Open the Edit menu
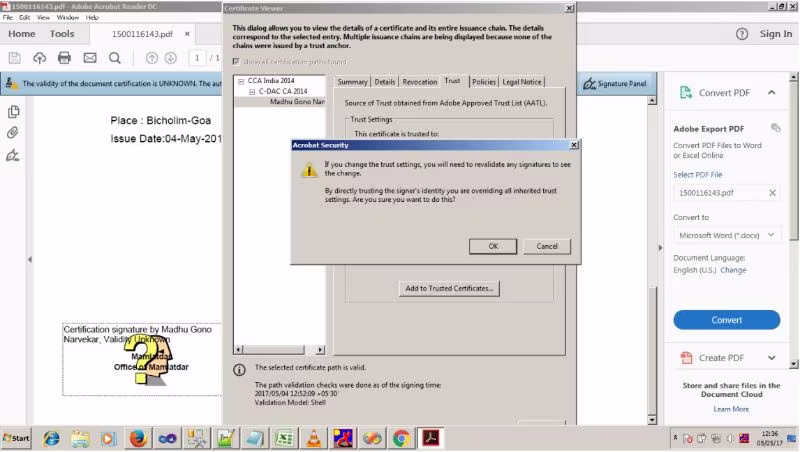Image resolution: width=800 pixels, height=452 pixels. (x=24, y=17)
